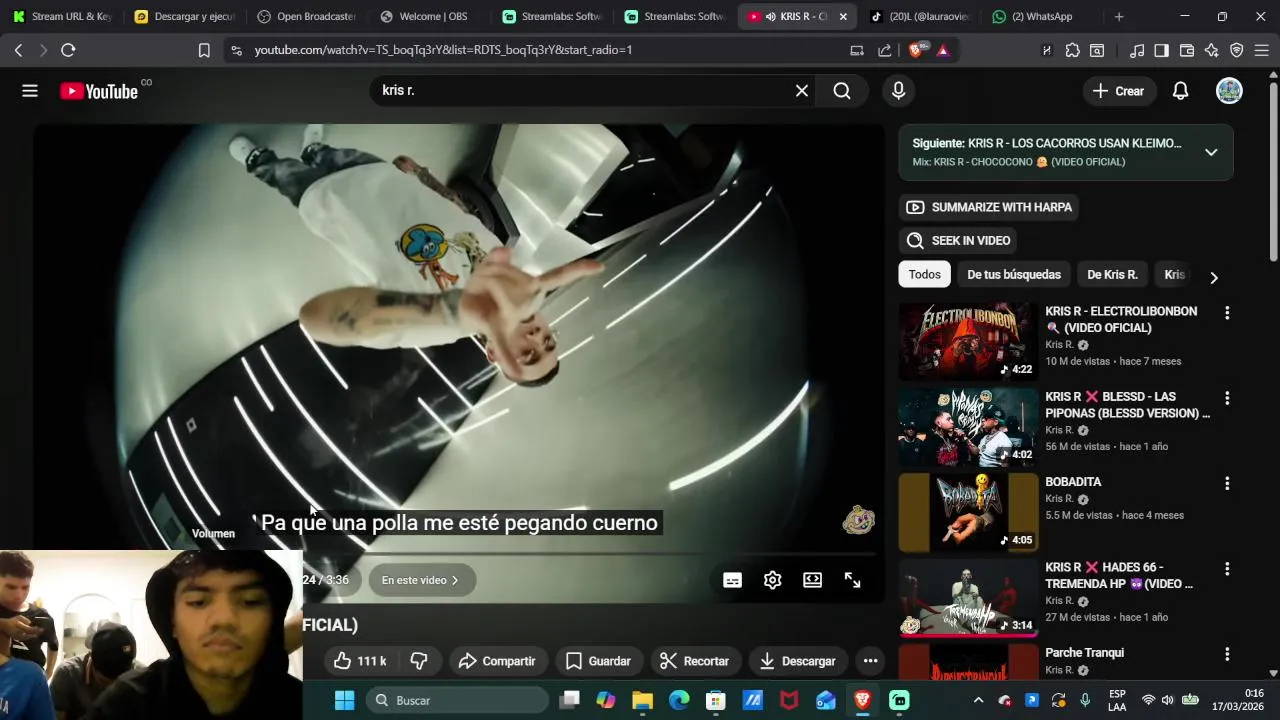
Task: Toggle the browser sidebar panel
Action: pyautogui.click(x=1161, y=50)
